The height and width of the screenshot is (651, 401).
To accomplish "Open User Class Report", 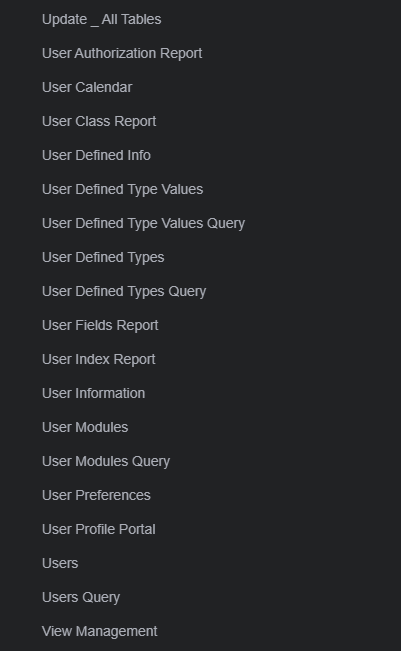I will (x=99, y=122).
